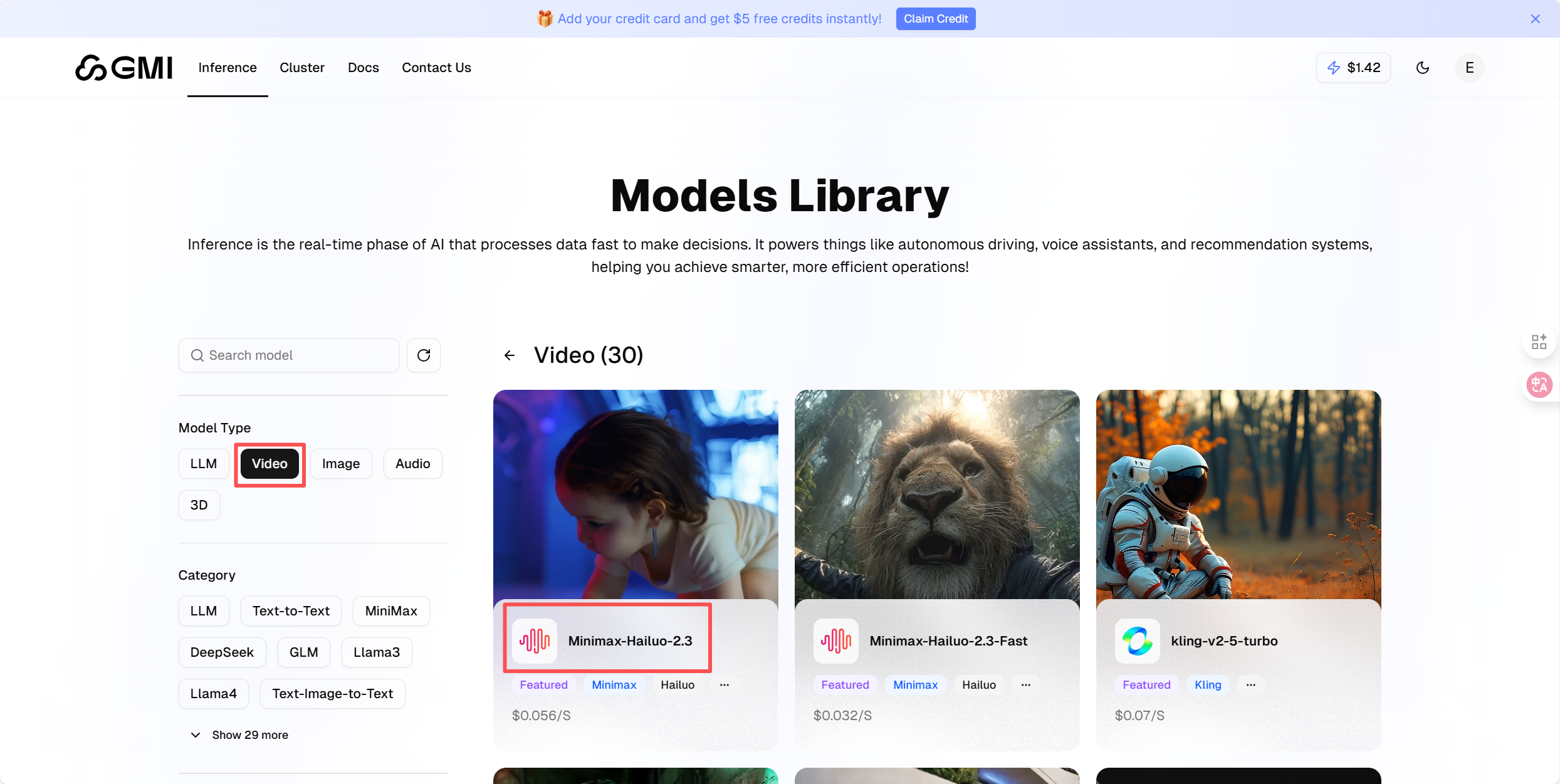Click Minimax-Hailuo-2.3-Fast waveform logo icon
The width and height of the screenshot is (1560, 784).
(836, 640)
